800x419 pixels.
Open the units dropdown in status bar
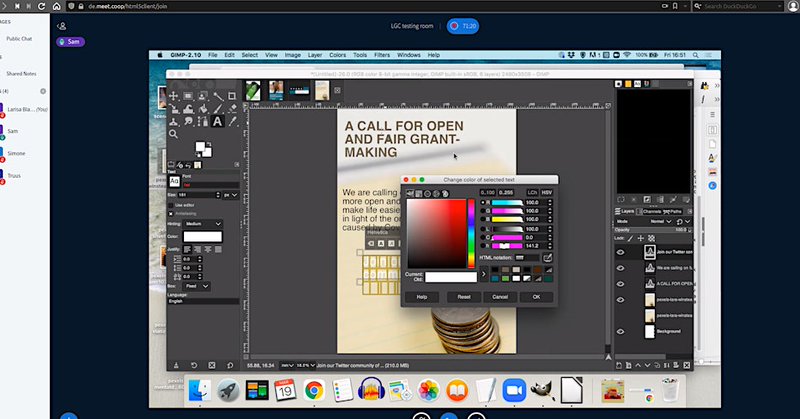[x=287, y=365]
